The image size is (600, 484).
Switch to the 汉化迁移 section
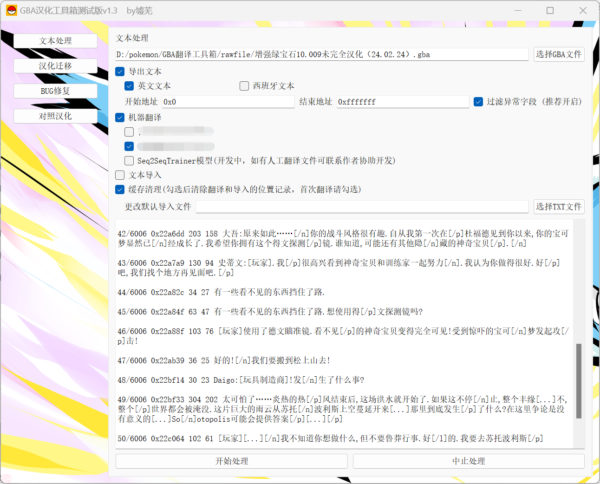click(x=55, y=66)
